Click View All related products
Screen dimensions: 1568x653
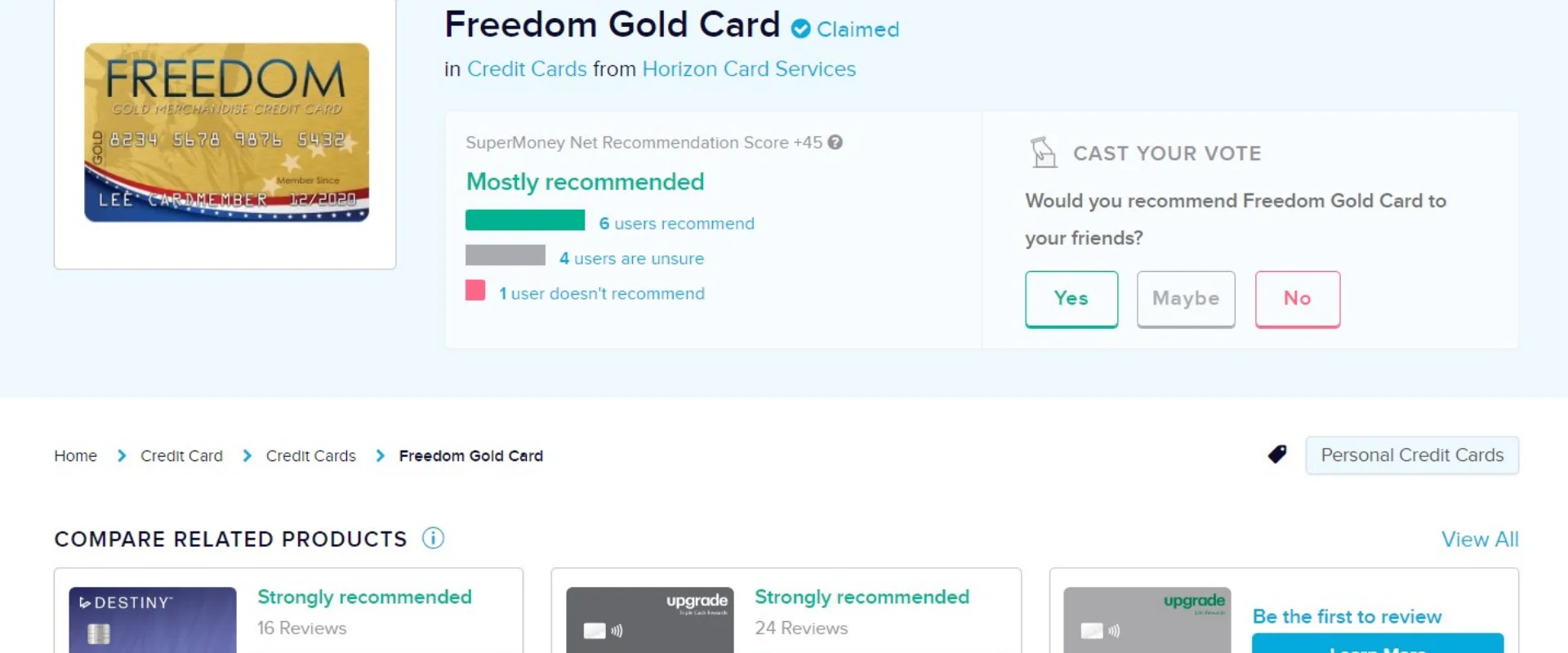(1480, 539)
